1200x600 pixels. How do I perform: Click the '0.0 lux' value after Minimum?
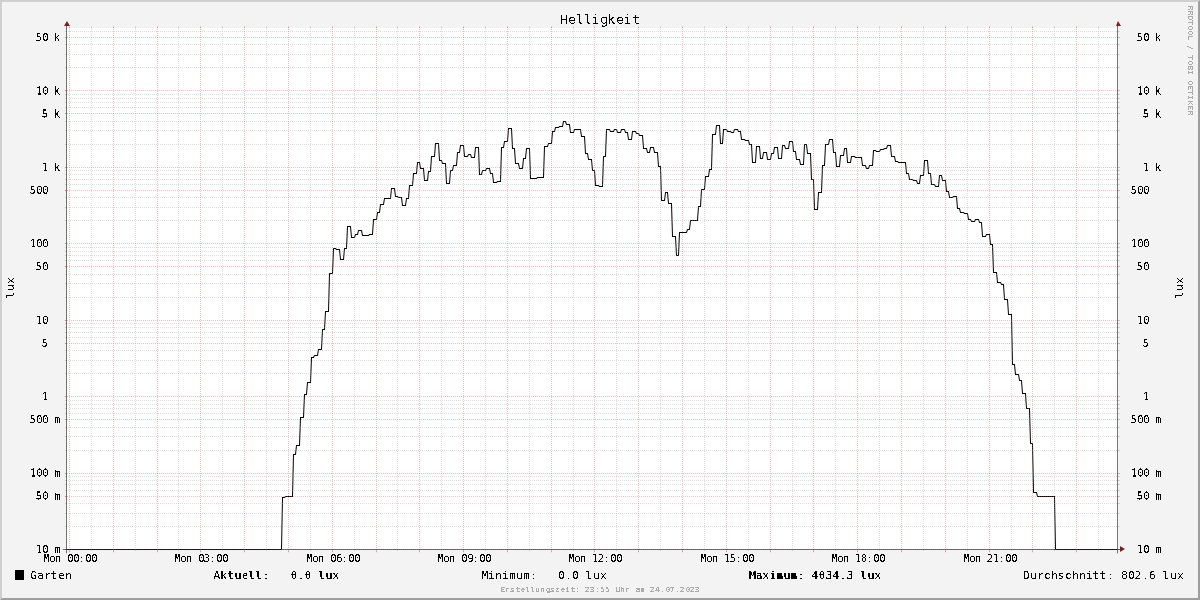[x=583, y=575]
